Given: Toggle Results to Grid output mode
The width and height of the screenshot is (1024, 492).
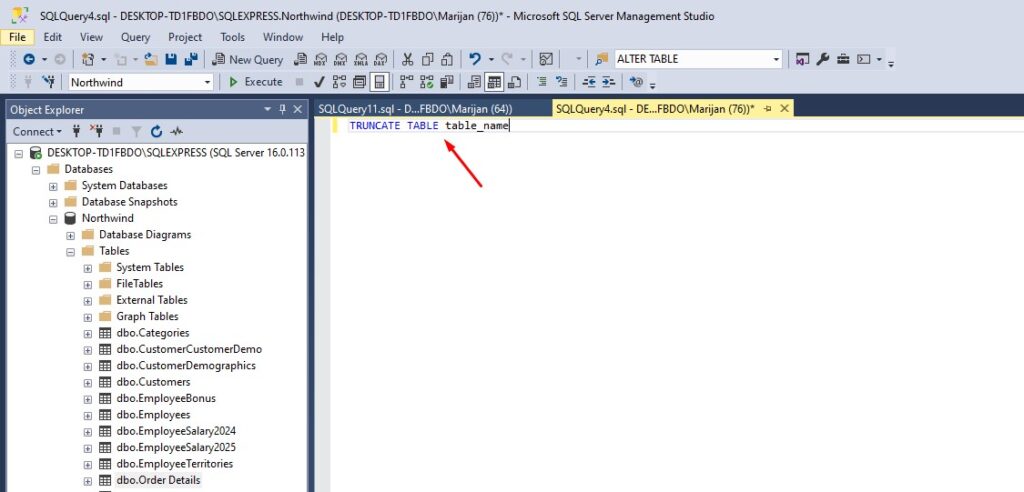Looking at the screenshot, I should (x=493, y=82).
